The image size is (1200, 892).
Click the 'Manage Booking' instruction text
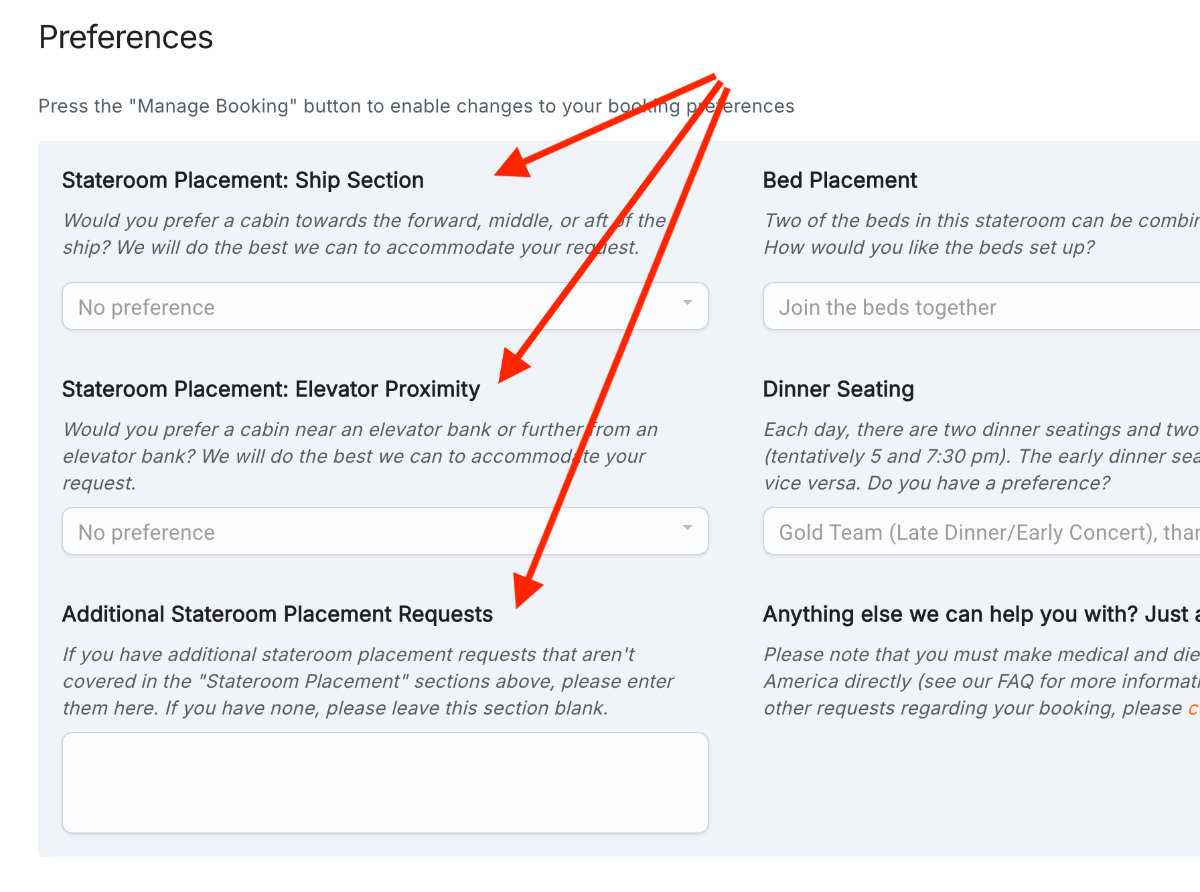(416, 106)
